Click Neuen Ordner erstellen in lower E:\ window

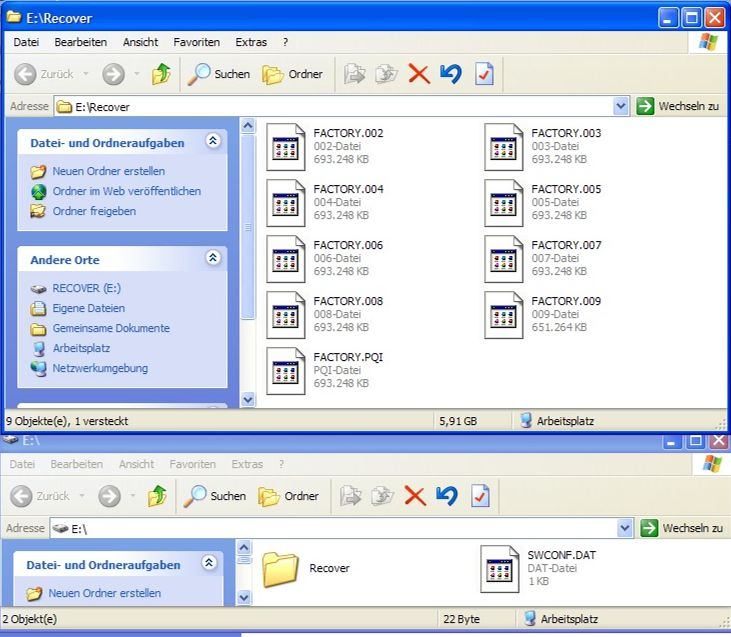[104, 593]
